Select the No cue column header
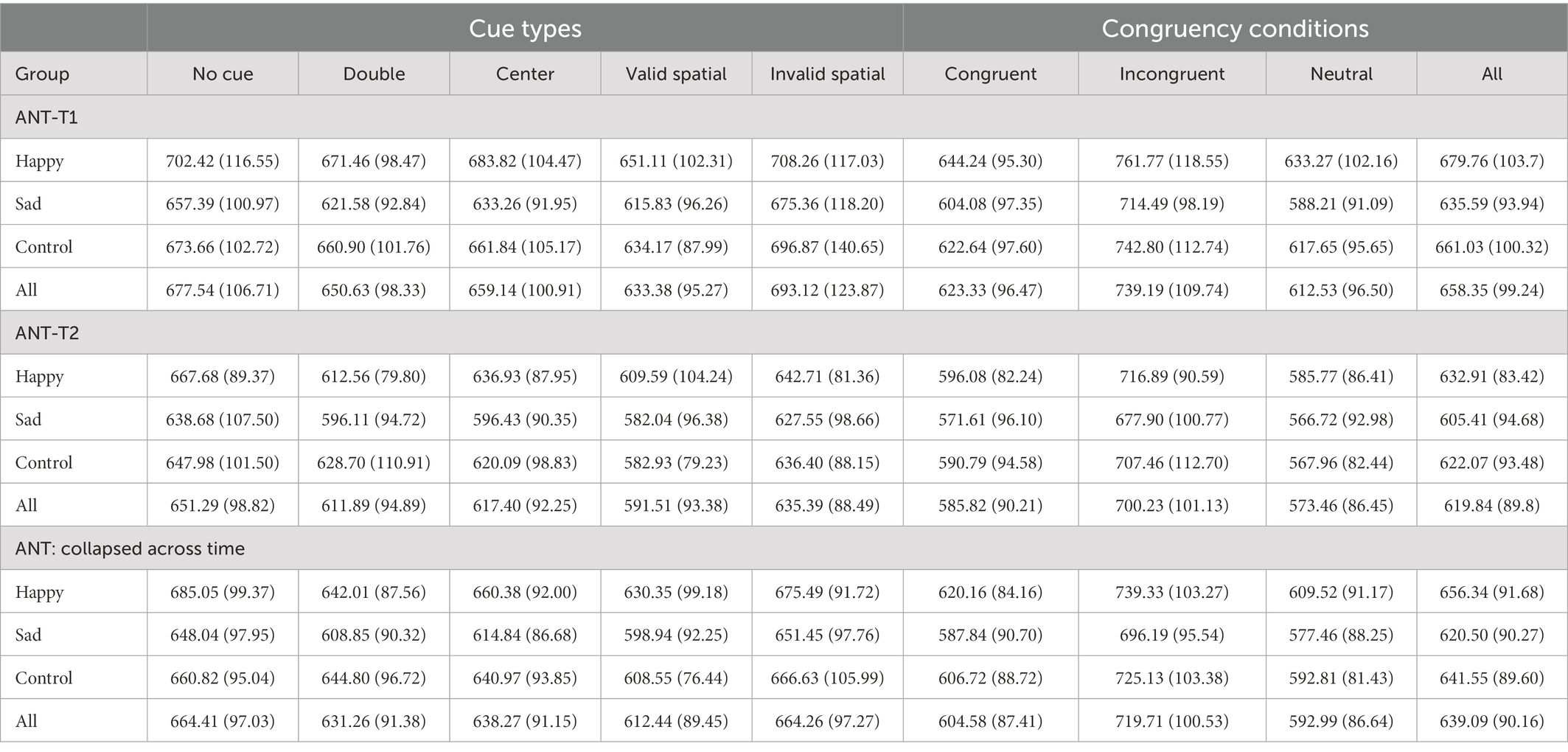The height and width of the screenshot is (752, 1568). (223, 74)
